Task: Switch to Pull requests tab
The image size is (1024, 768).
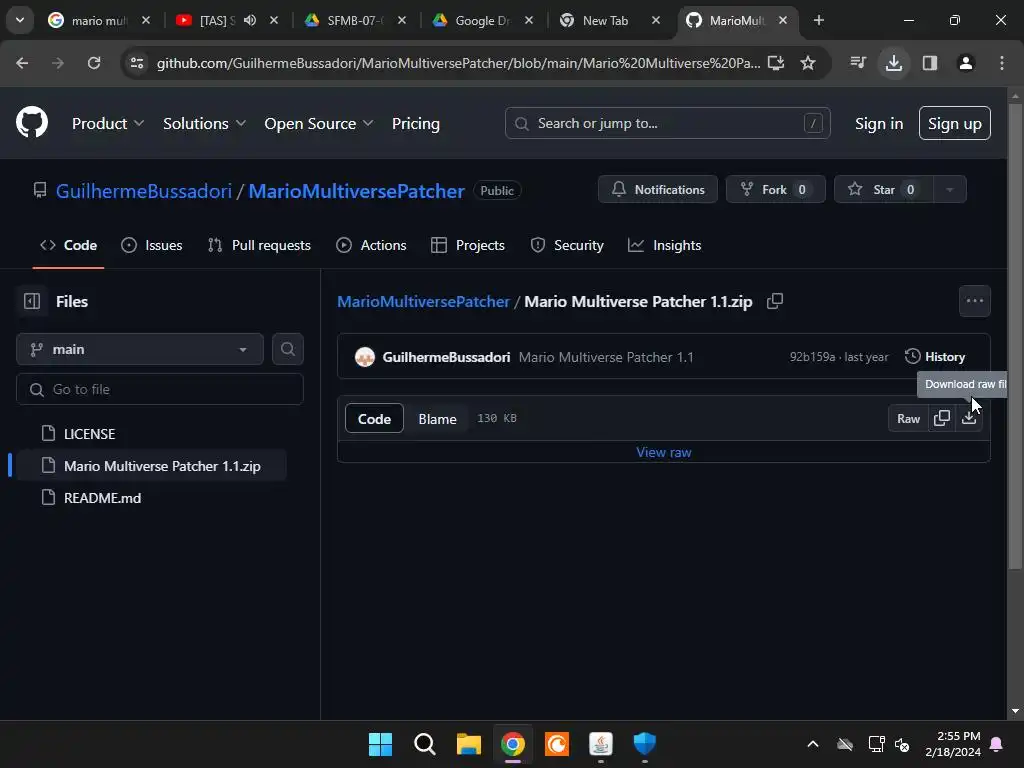Action: 259,245
